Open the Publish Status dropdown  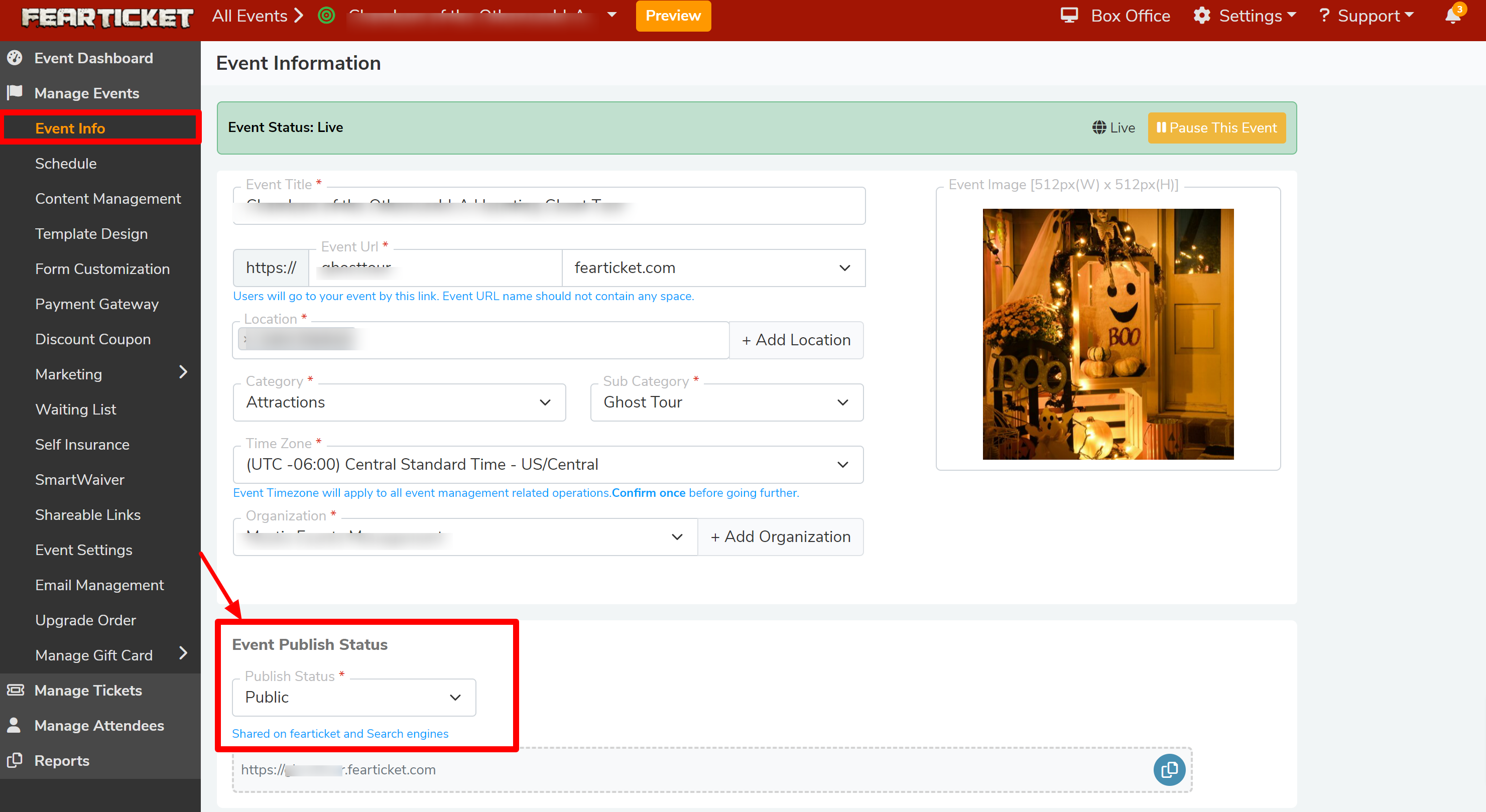coord(353,697)
